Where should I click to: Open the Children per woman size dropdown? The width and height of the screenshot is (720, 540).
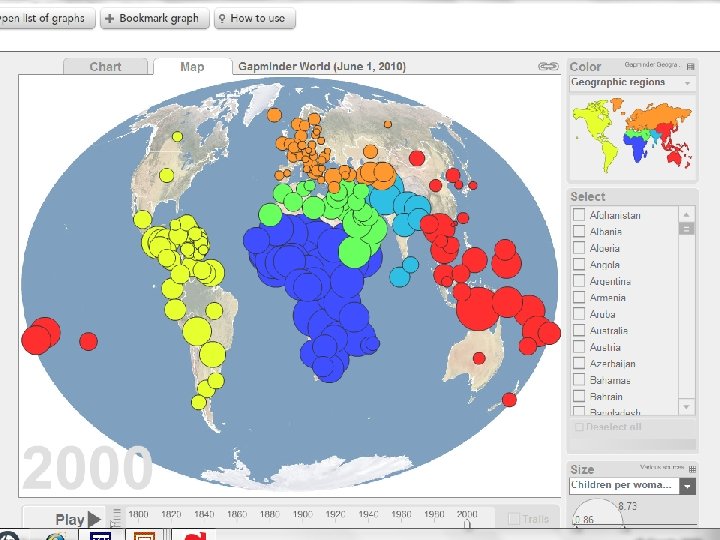click(x=632, y=485)
